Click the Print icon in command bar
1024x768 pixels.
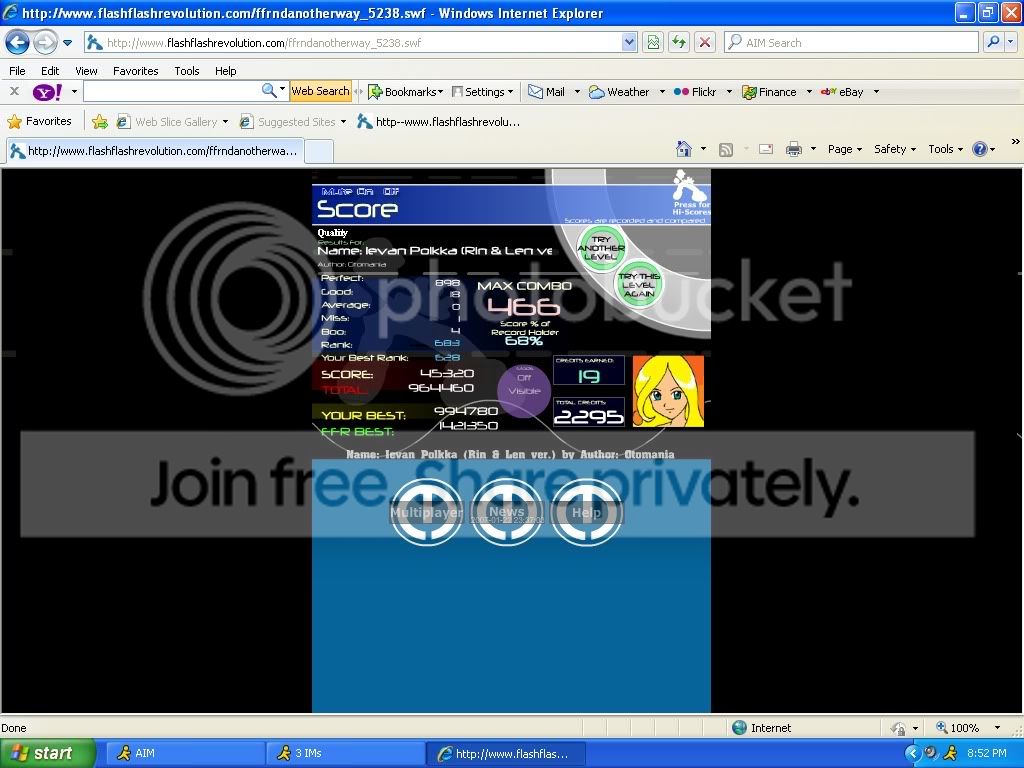(794, 149)
